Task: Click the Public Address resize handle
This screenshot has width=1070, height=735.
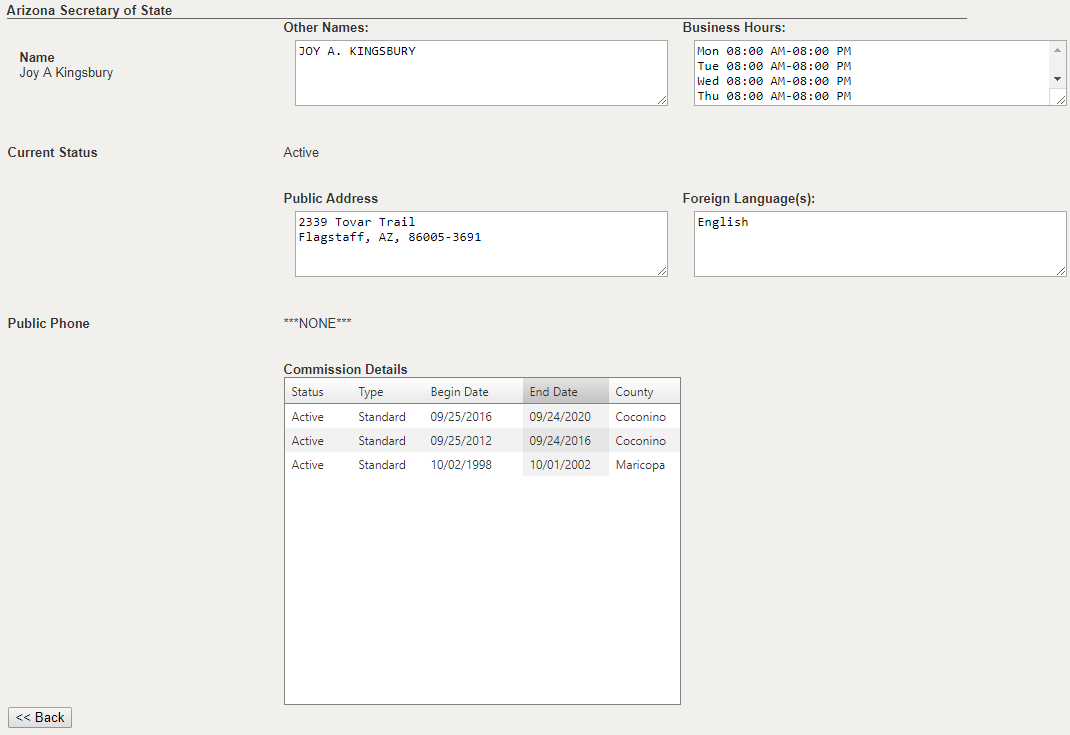Action: click(x=662, y=271)
